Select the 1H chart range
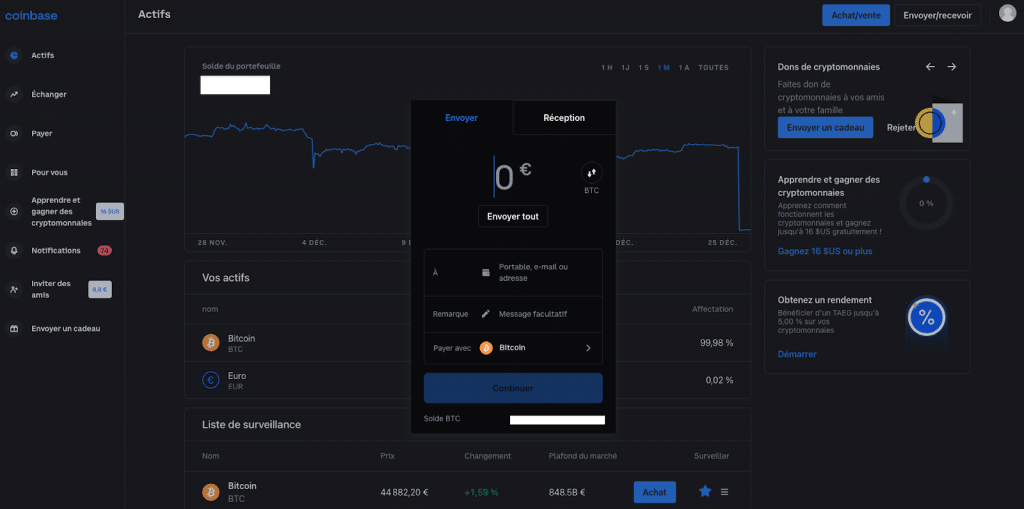This screenshot has width=1024, height=509. [x=607, y=68]
